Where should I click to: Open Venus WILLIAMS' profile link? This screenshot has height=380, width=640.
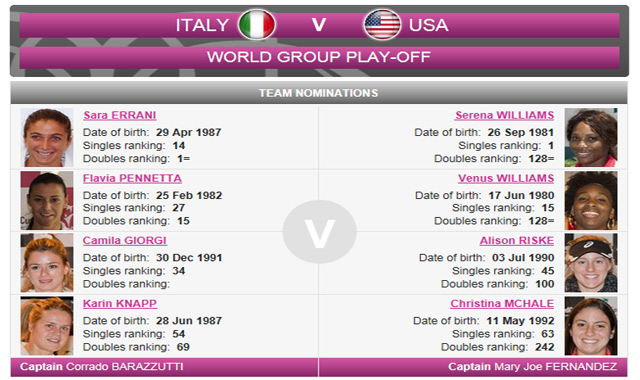tap(506, 178)
